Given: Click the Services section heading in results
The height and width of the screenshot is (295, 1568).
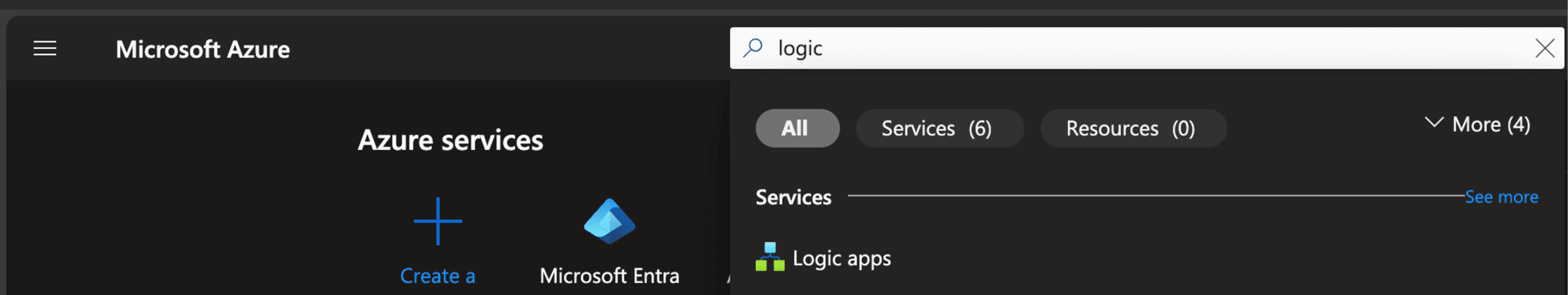Looking at the screenshot, I should coord(793,197).
